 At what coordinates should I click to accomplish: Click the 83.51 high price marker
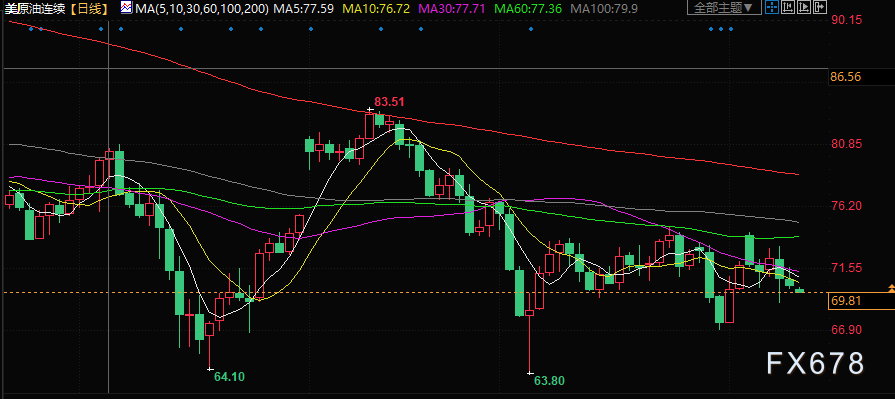click(390, 102)
